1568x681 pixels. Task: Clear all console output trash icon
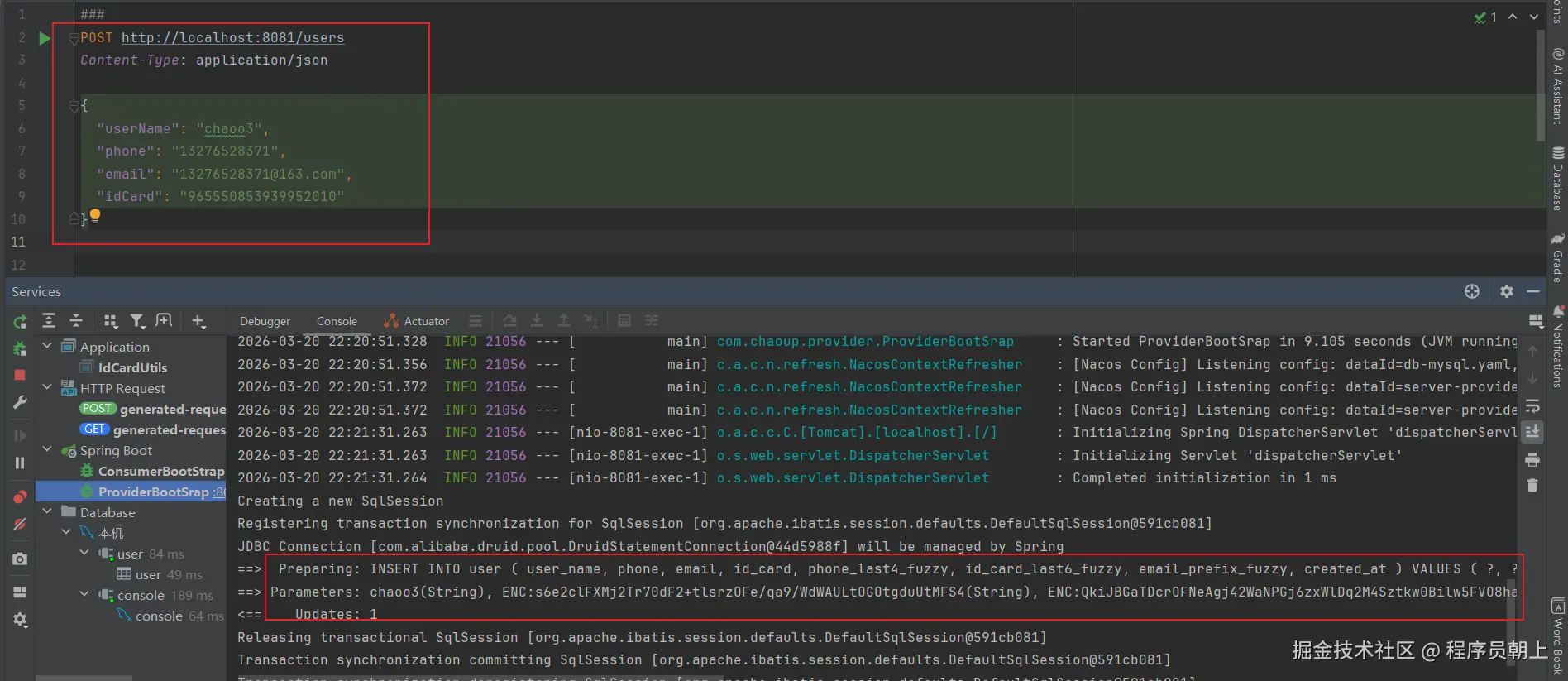click(1532, 486)
